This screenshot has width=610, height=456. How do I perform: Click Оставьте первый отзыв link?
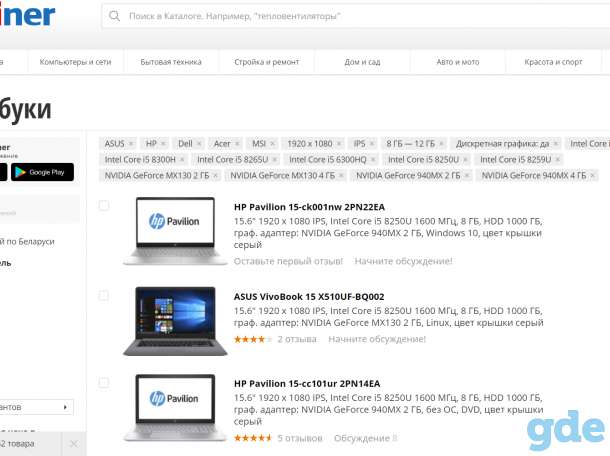(x=288, y=261)
